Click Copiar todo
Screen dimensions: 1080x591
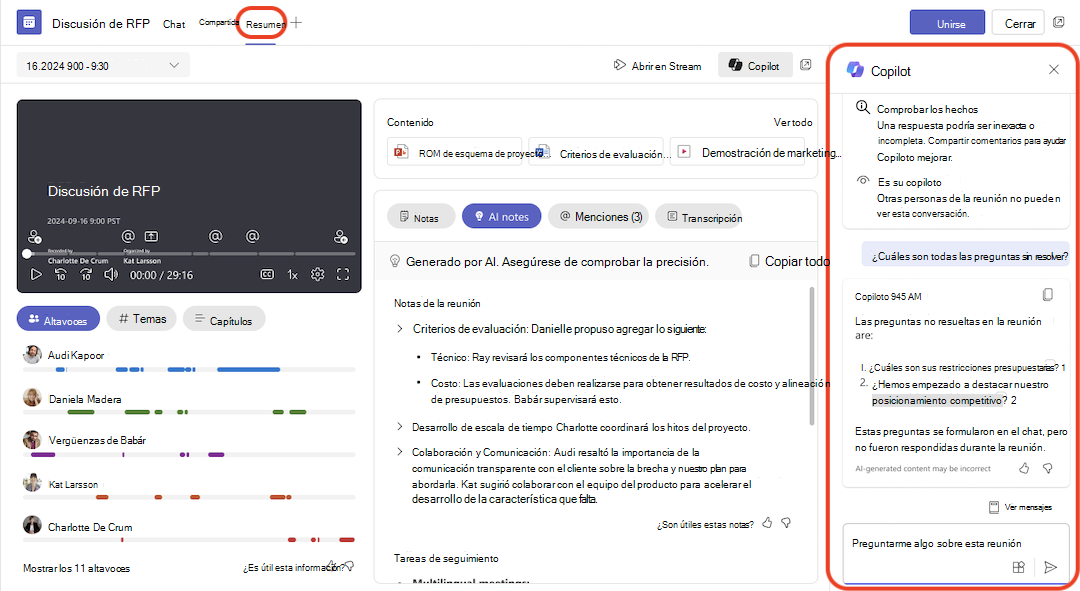click(789, 261)
